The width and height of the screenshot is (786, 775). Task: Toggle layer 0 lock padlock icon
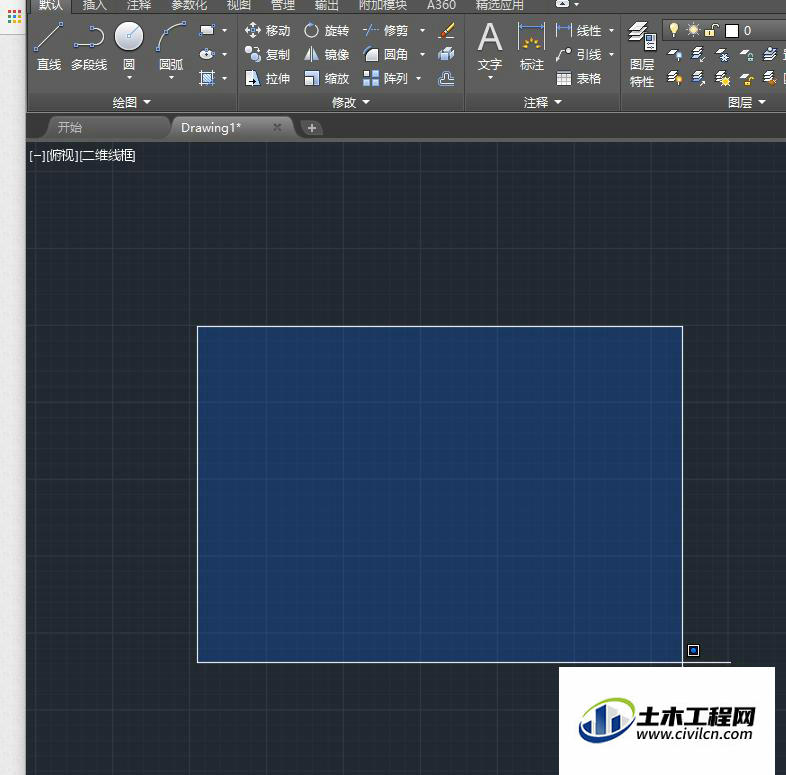[x=711, y=31]
